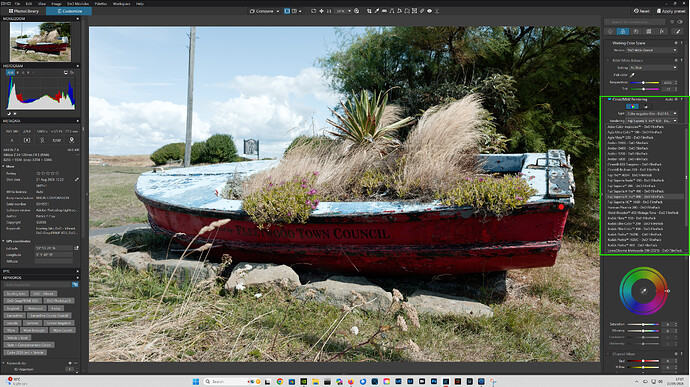Image resolution: width=690 pixels, height=387 pixels.
Task: Open Chrome from the Windows taskbar
Action: [x=279, y=381]
